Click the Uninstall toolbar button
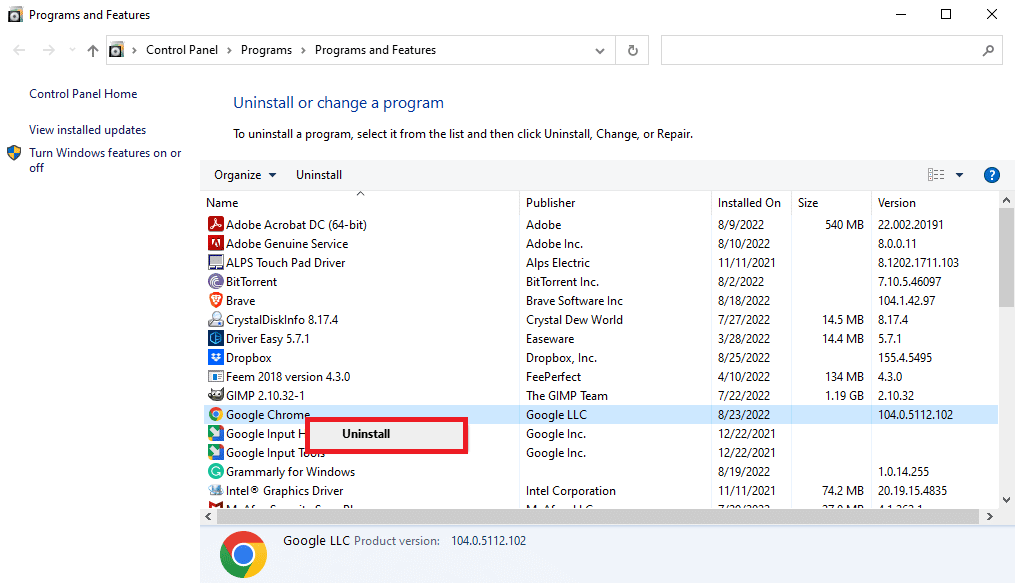This screenshot has height=583, width=1015. (x=318, y=174)
